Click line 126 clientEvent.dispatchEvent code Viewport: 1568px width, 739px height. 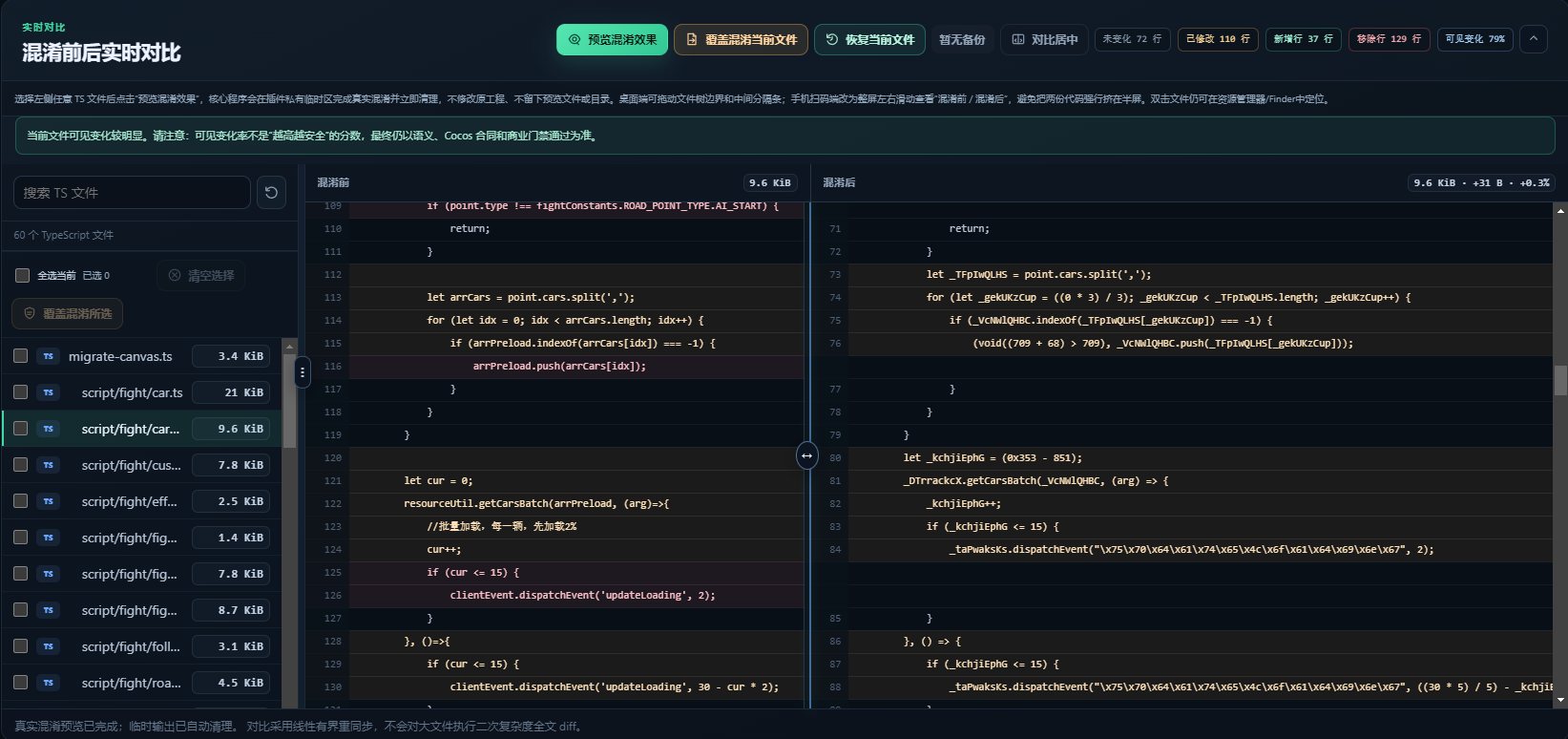[x=582, y=595]
